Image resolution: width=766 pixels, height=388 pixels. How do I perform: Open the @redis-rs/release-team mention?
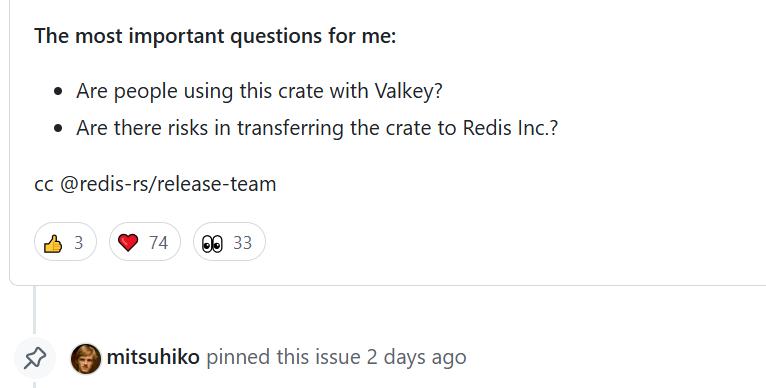[x=168, y=184]
